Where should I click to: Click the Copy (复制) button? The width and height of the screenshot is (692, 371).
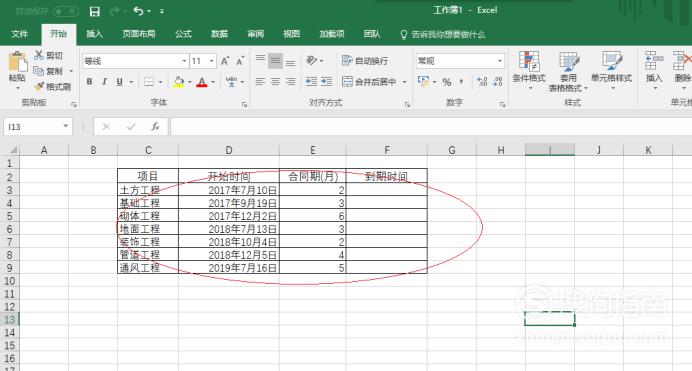pos(49,71)
